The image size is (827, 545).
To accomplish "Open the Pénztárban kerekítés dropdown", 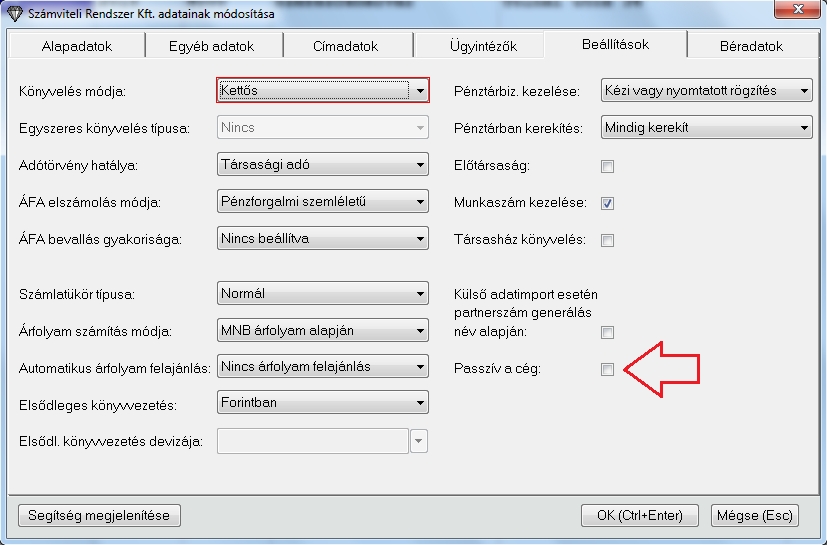I will coord(805,128).
